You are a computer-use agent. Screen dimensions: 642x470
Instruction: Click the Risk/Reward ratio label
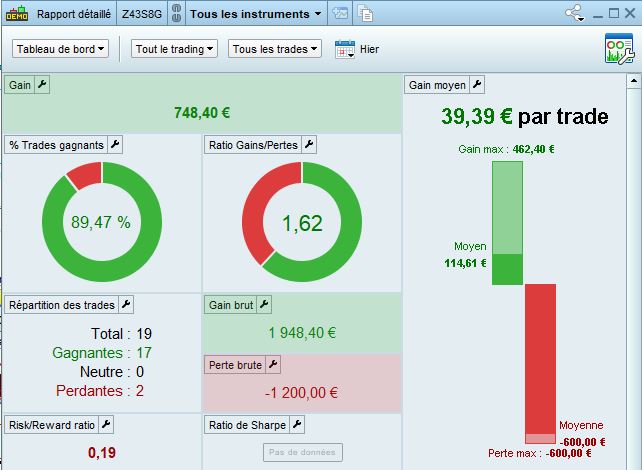52,425
